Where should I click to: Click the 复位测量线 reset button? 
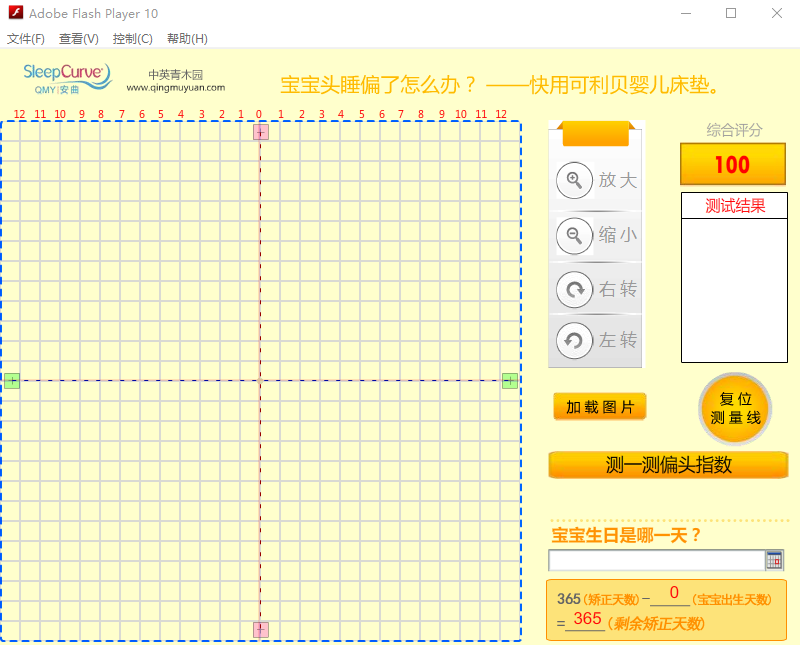tap(735, 409)
